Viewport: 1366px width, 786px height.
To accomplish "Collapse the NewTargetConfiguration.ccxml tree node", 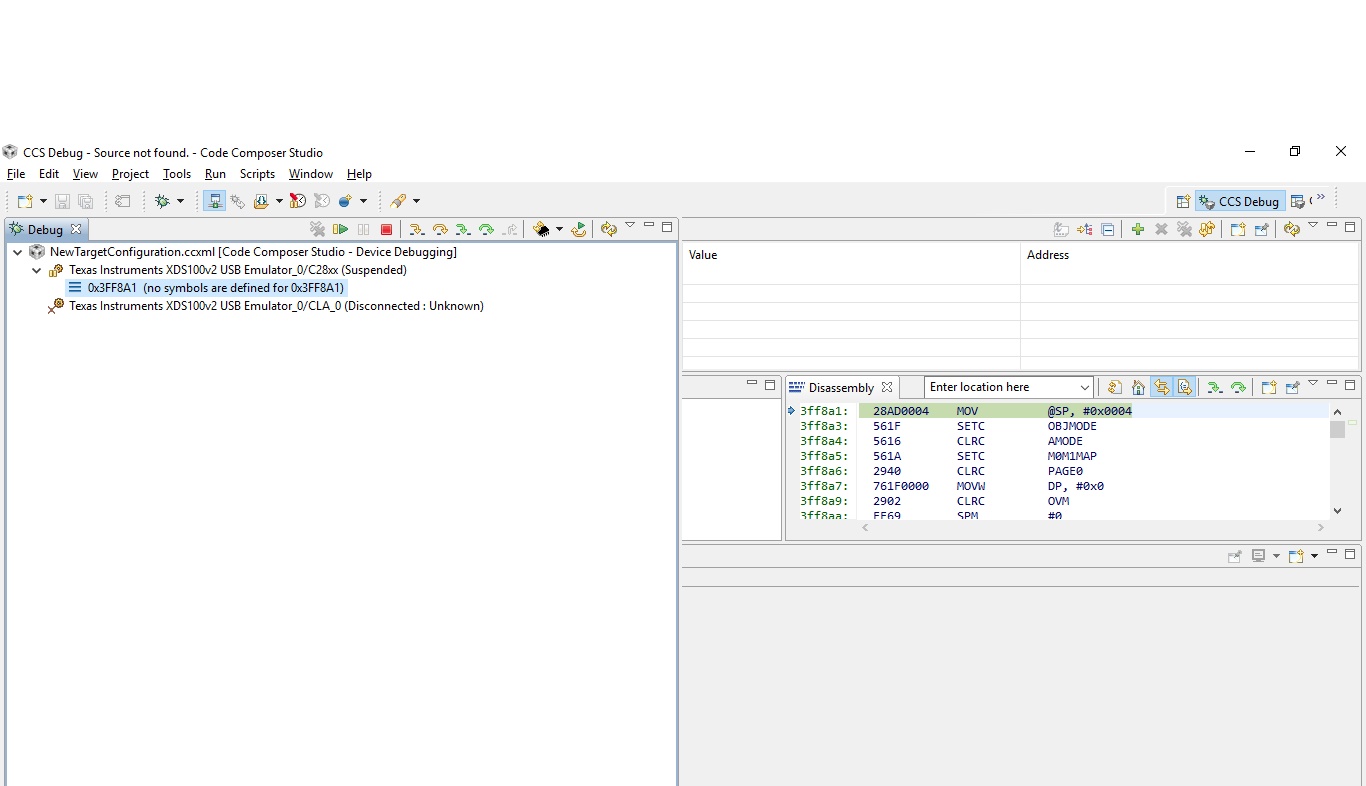I will pyautogui.click(x=18, y=252).
